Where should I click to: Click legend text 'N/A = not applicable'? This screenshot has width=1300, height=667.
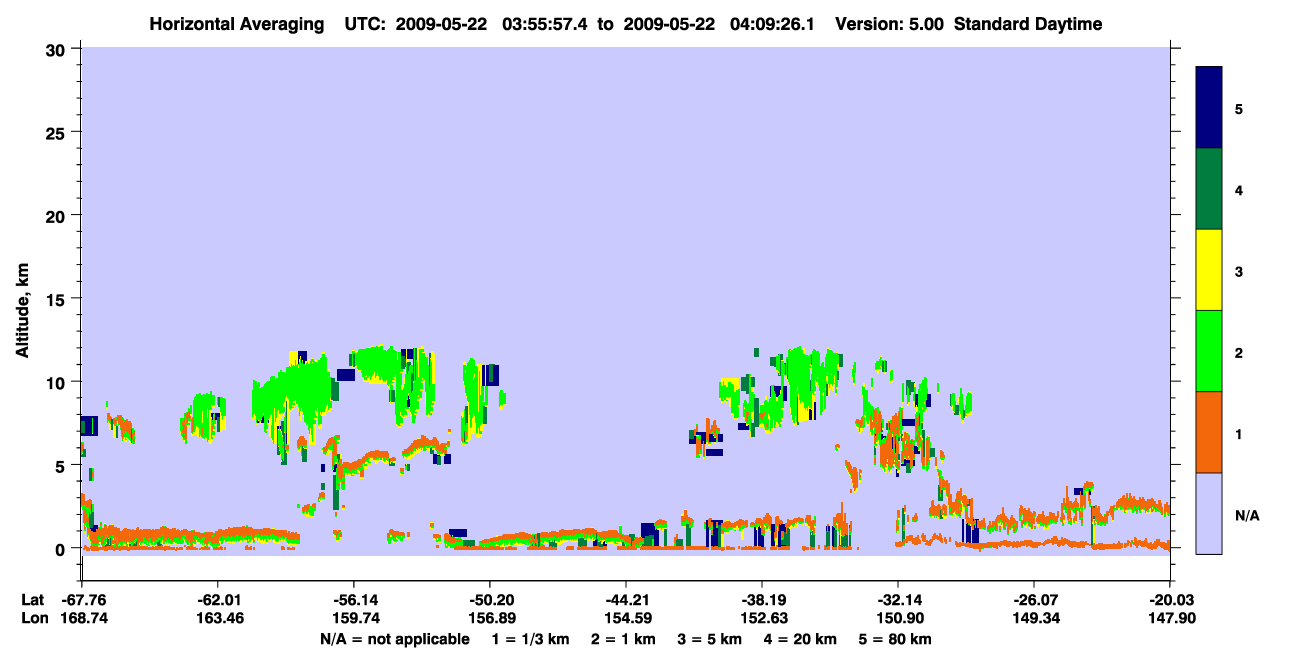click(395, 639)
